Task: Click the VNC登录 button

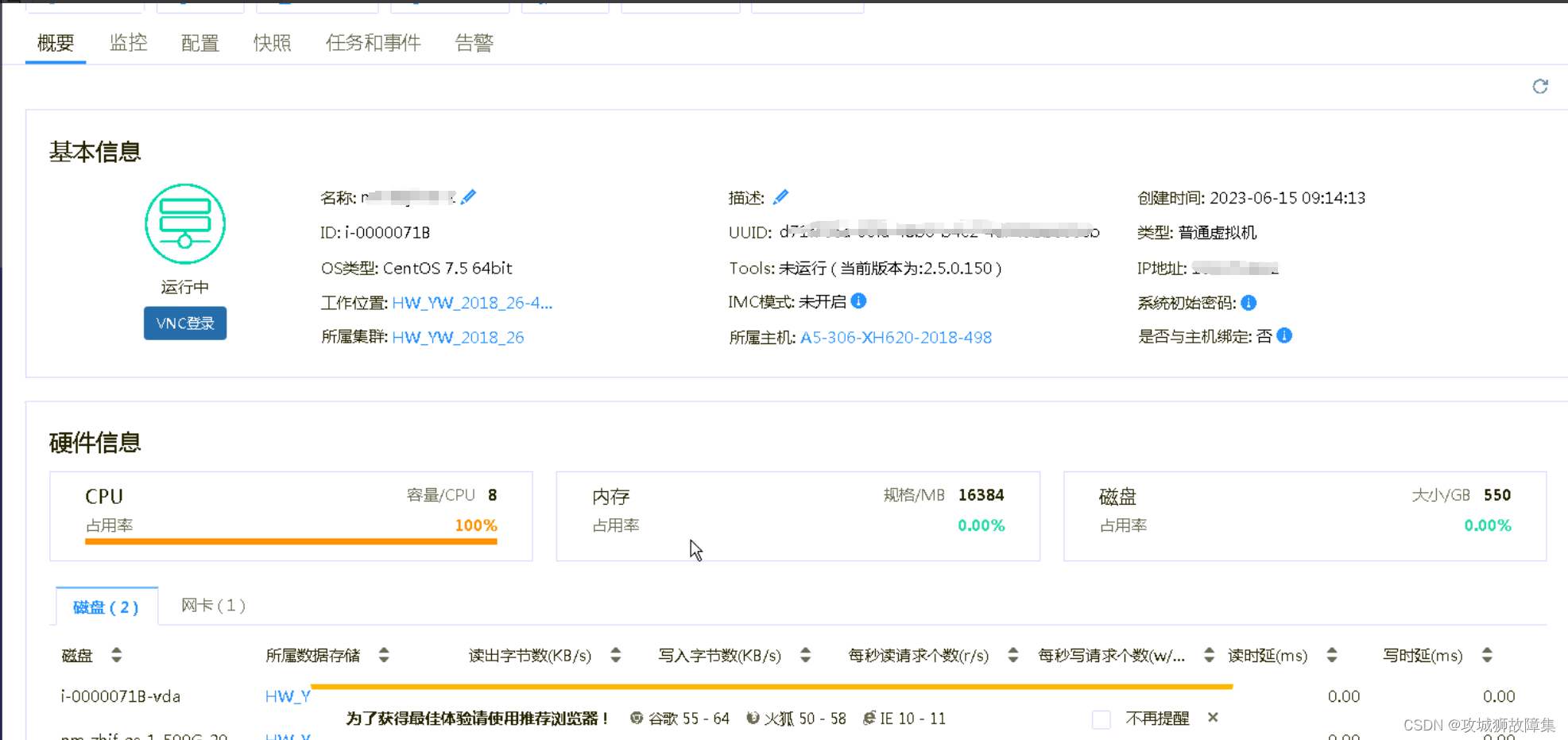Action: 185,324
